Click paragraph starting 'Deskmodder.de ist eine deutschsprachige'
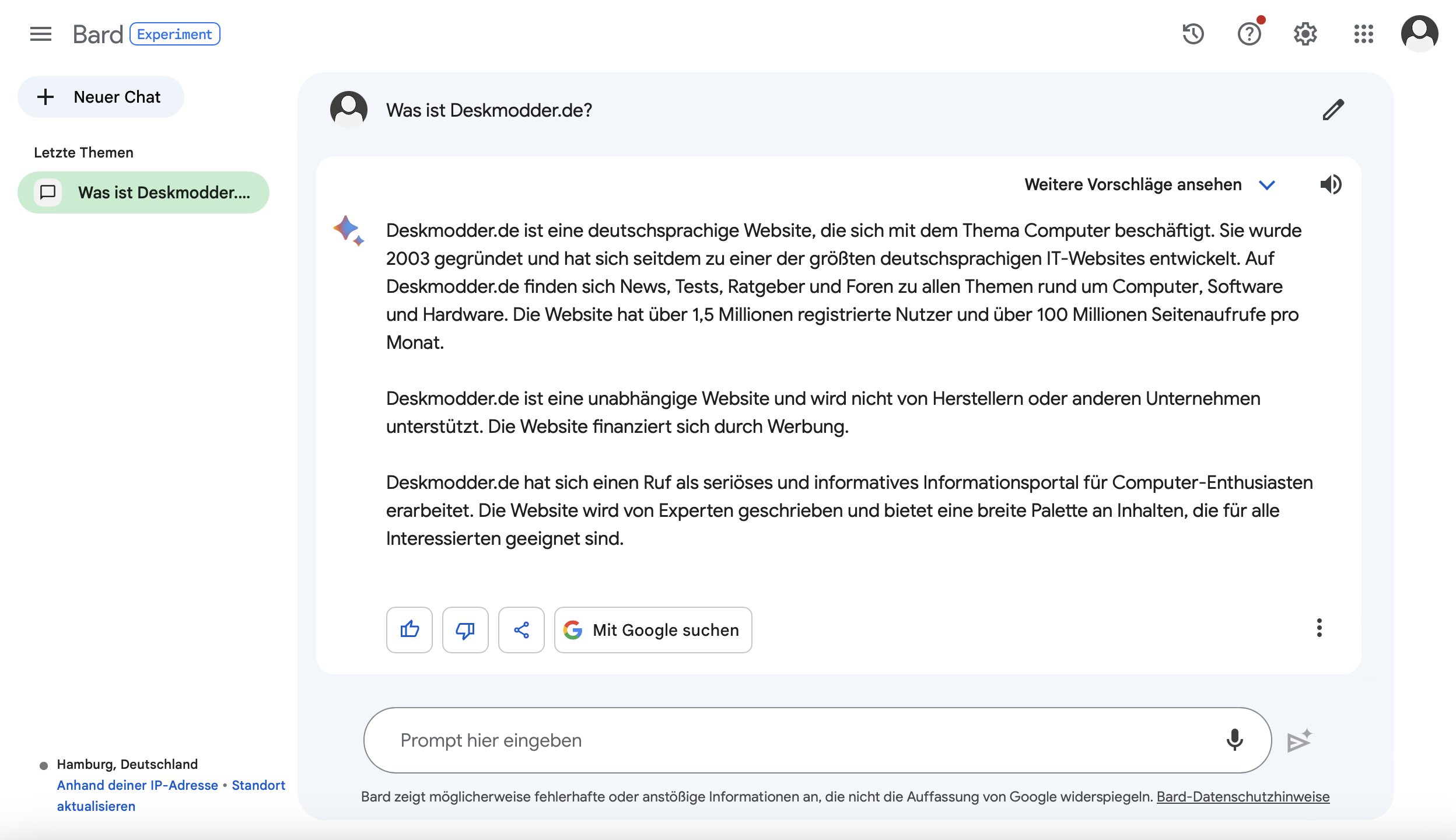The height and width of the screenshot is (840, 1456). 843,286
